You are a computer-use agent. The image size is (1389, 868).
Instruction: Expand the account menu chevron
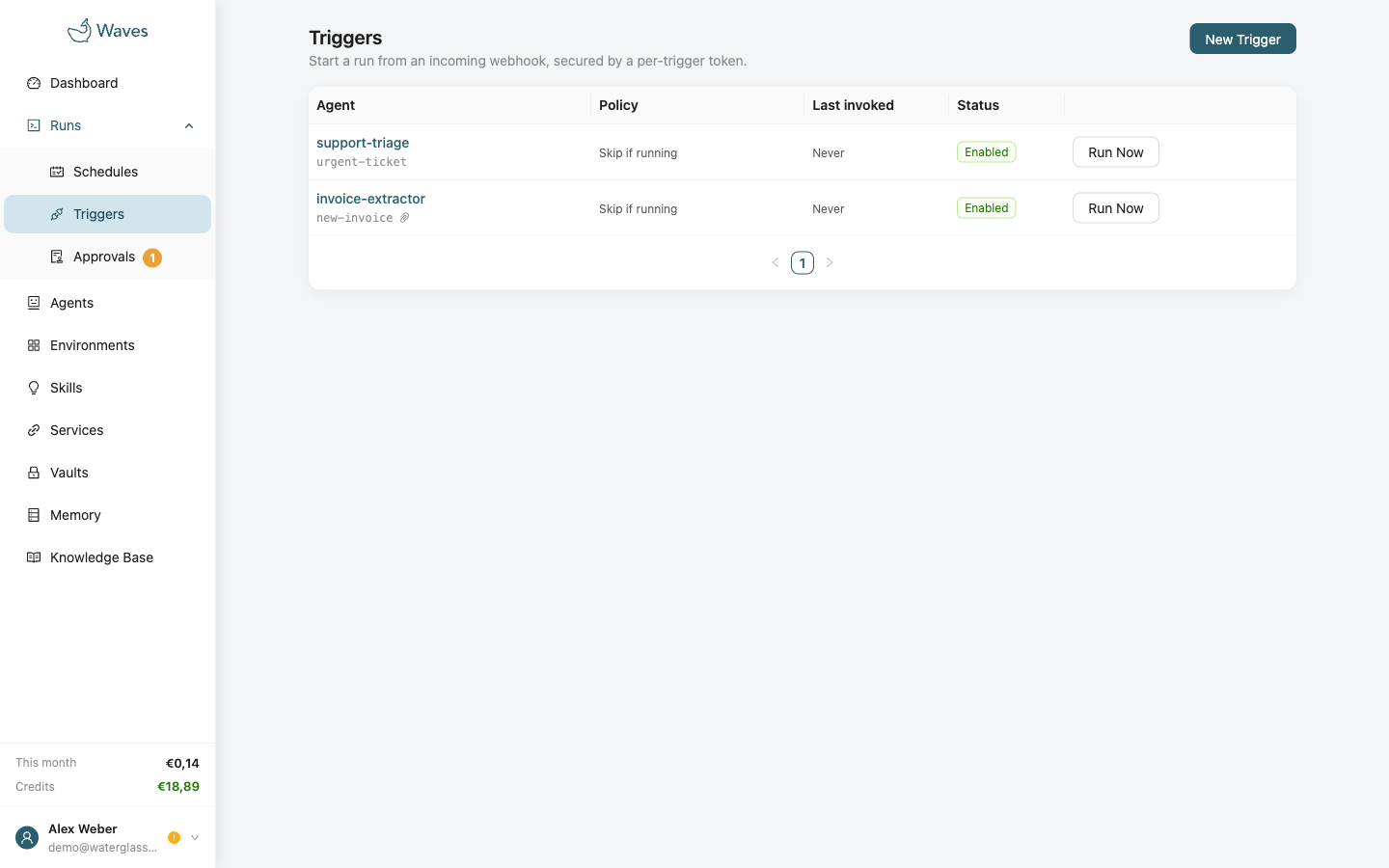(195, 838)
